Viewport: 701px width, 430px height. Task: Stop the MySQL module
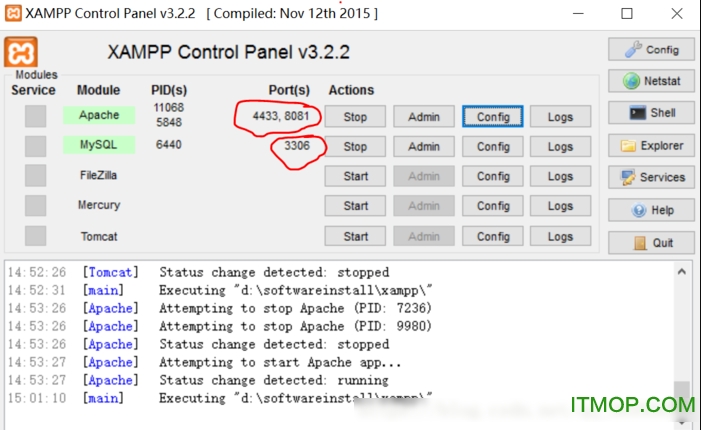pos(355,147)
